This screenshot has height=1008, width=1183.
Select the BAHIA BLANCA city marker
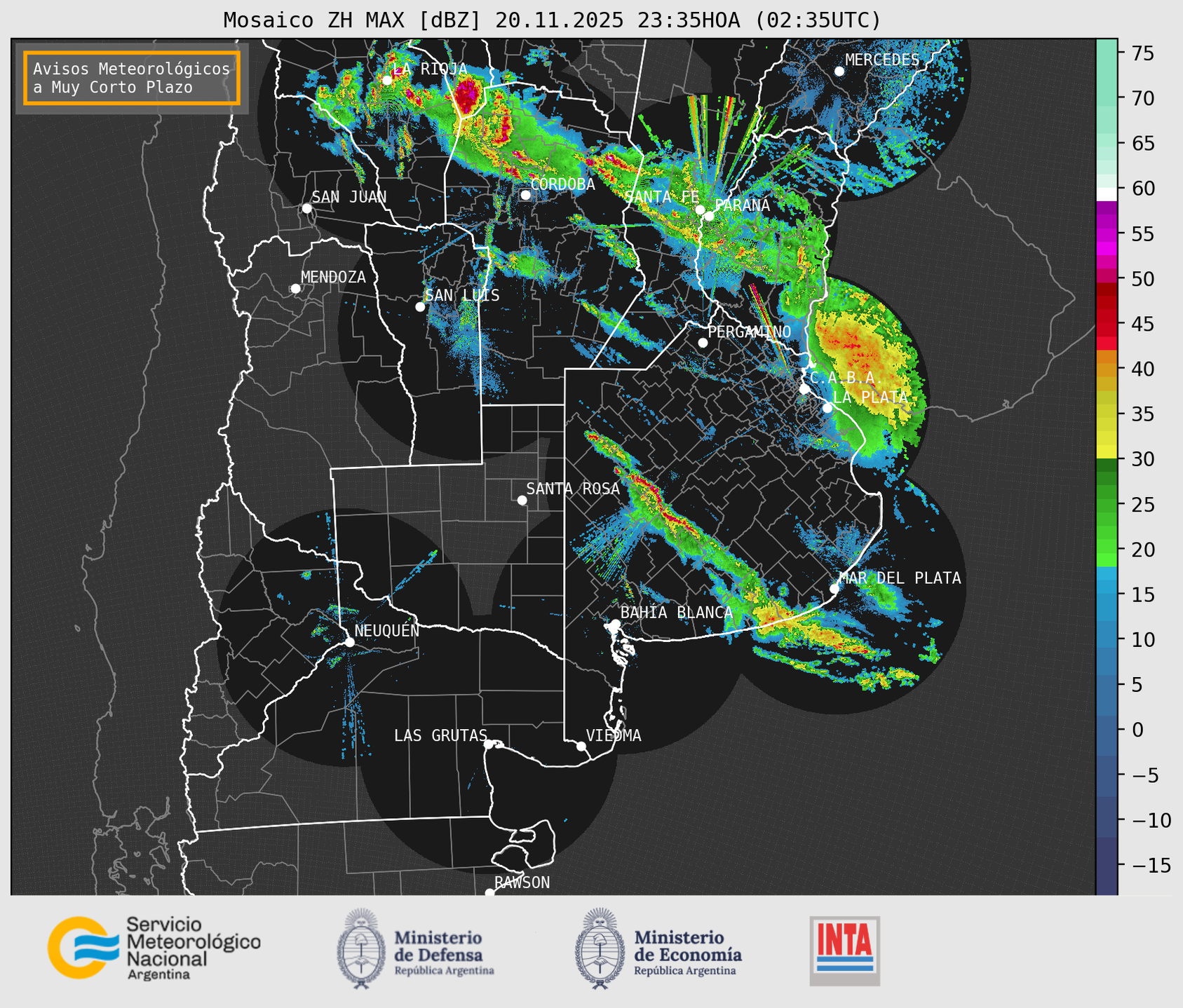[x=615, y=624]
